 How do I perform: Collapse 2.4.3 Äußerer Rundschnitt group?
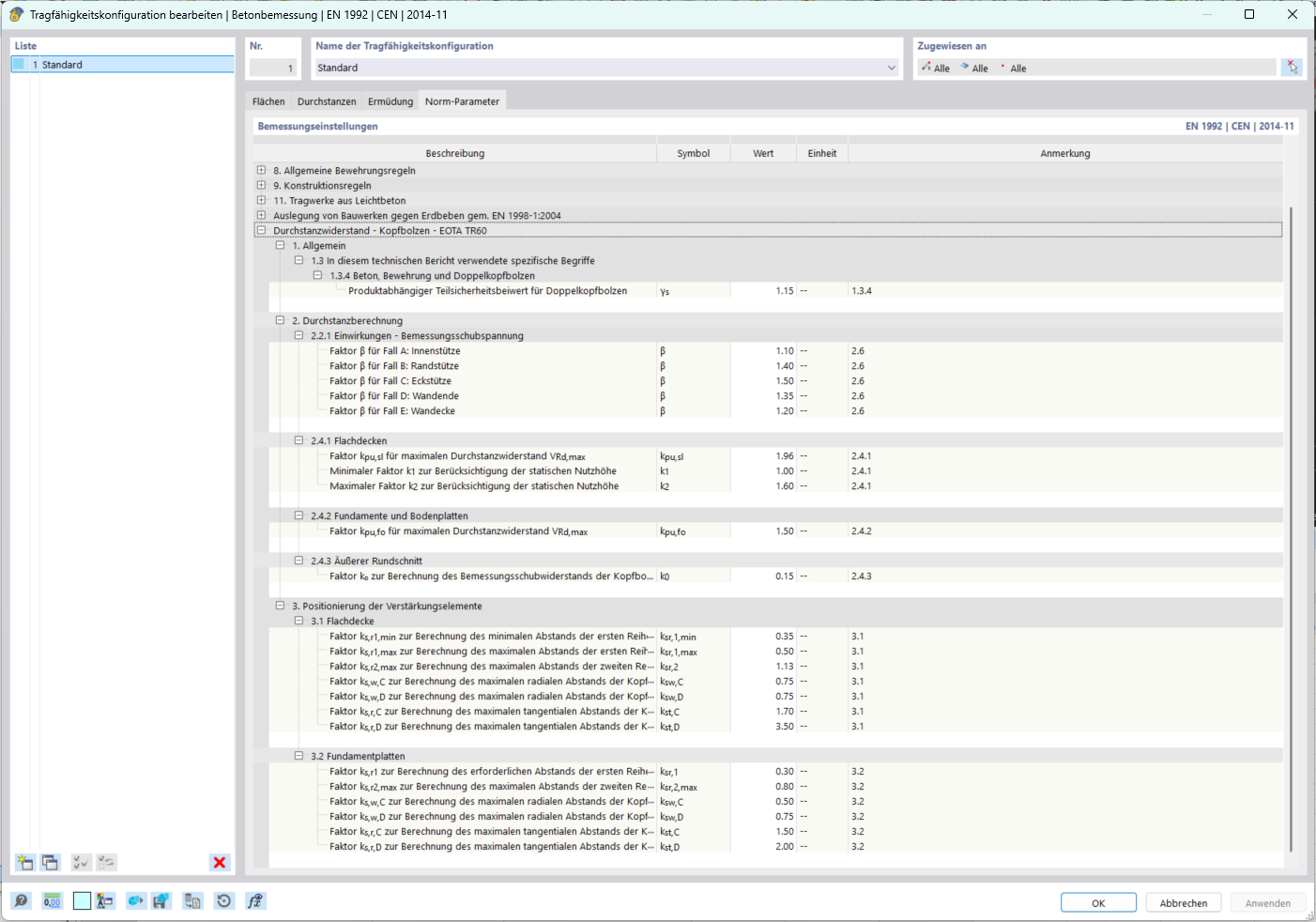[x=298, y=561]
